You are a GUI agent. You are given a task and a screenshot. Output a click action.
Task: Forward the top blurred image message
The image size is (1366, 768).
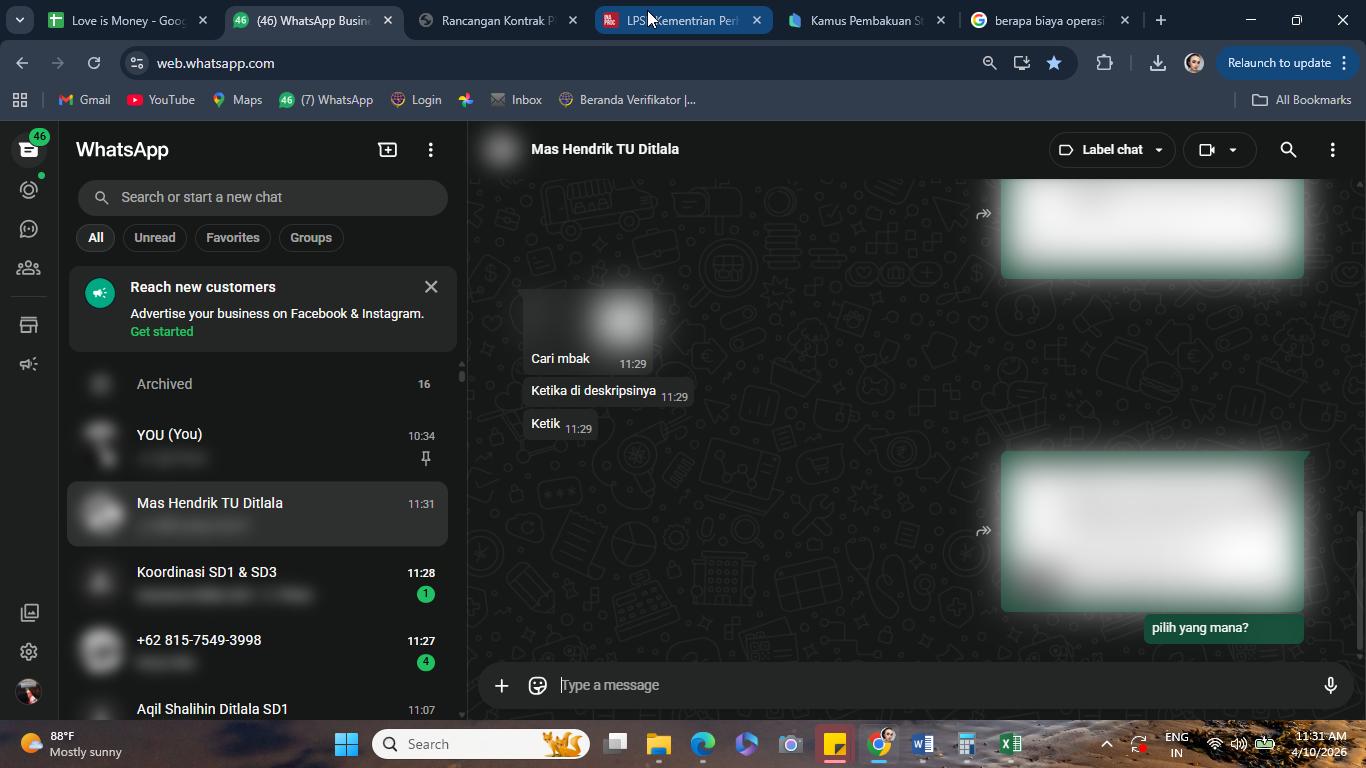(984, 213)
